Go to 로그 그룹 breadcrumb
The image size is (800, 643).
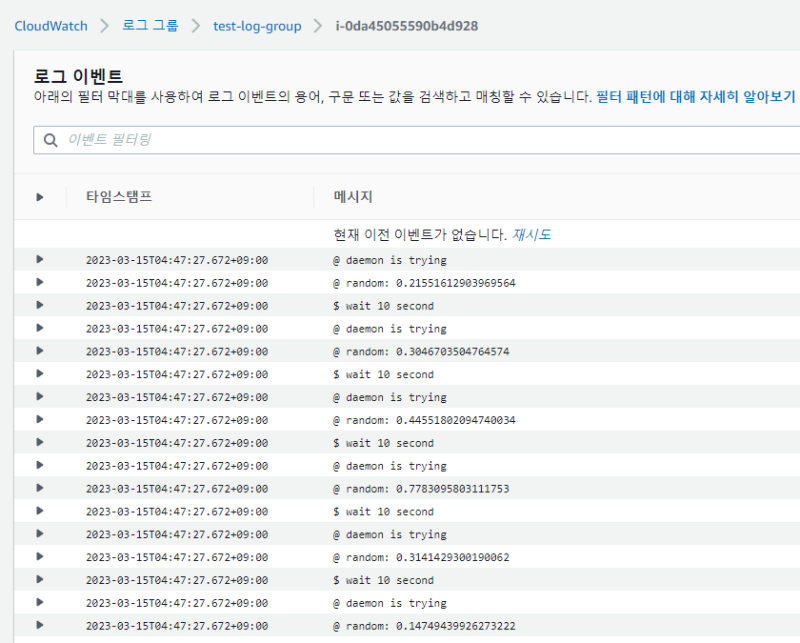[x=150, y=26]
